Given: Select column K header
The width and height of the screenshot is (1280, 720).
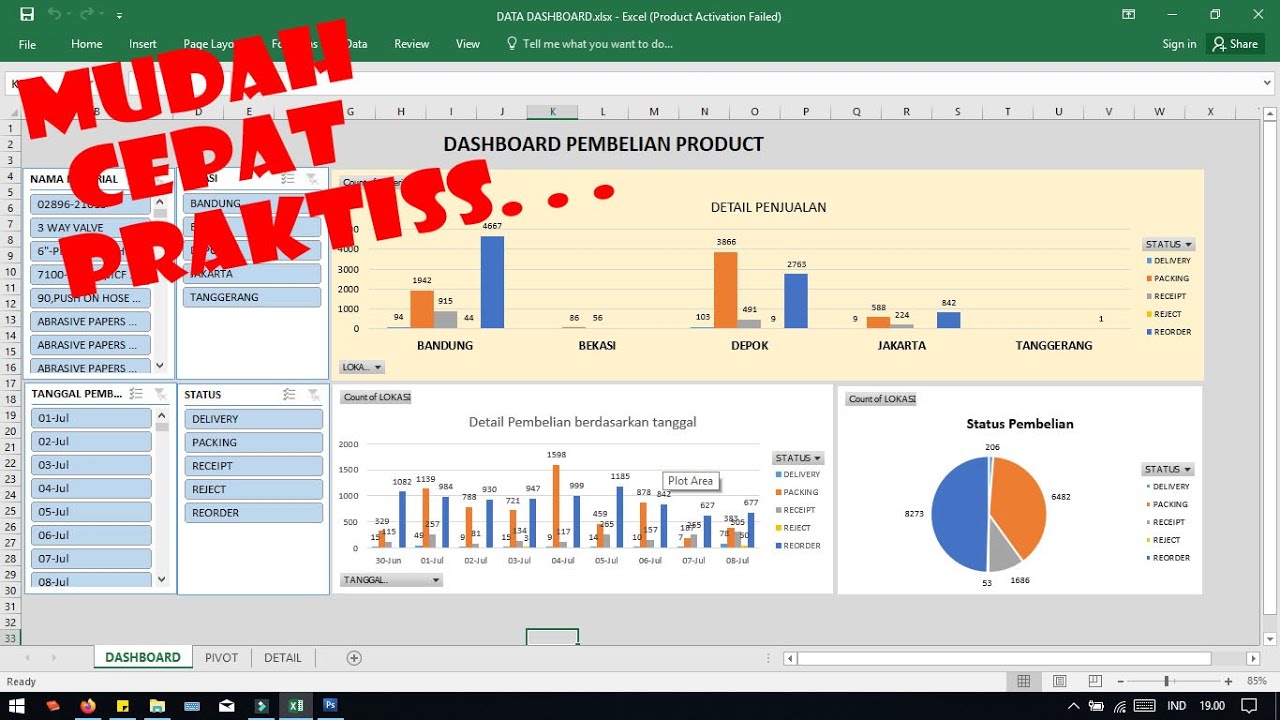Looking at the screenshot, I should pyautogui.click(x=552, y=112).
